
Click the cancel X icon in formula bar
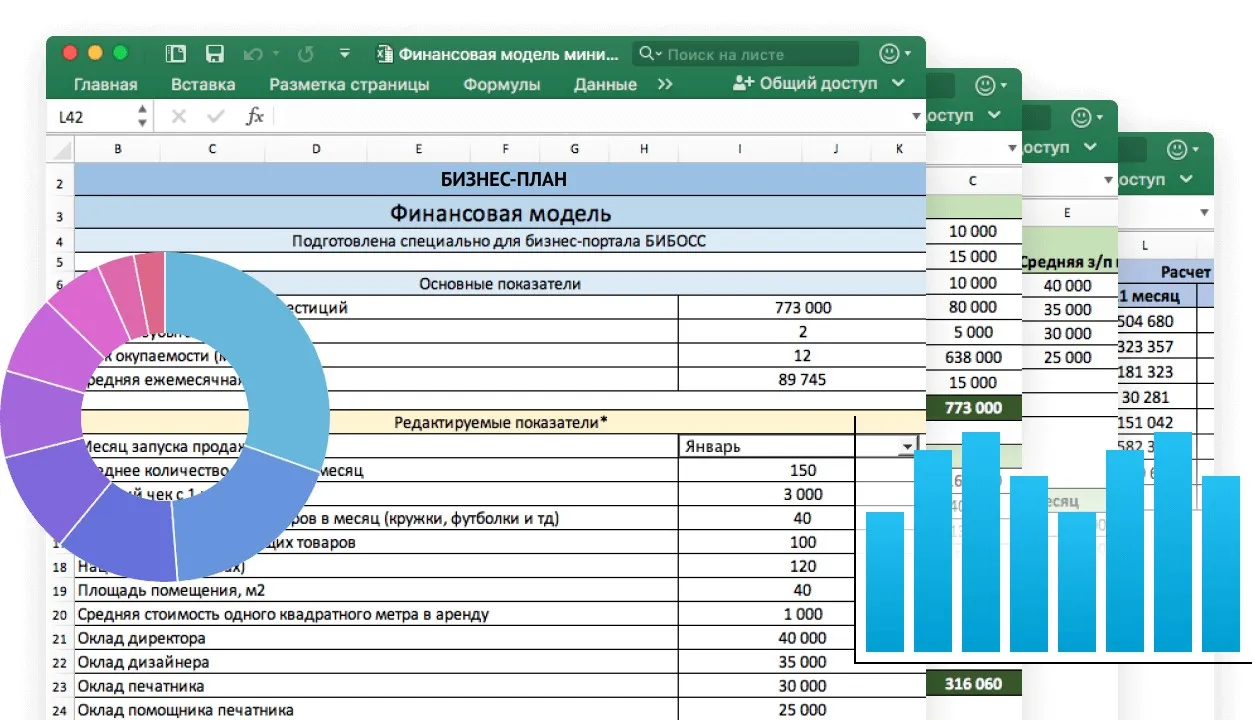(x=179, y=116)
